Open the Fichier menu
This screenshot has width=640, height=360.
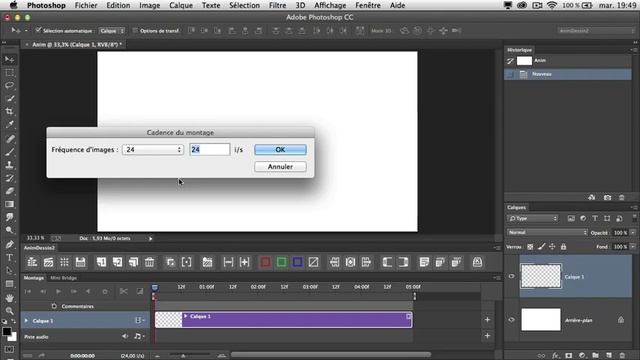point(86,5)
